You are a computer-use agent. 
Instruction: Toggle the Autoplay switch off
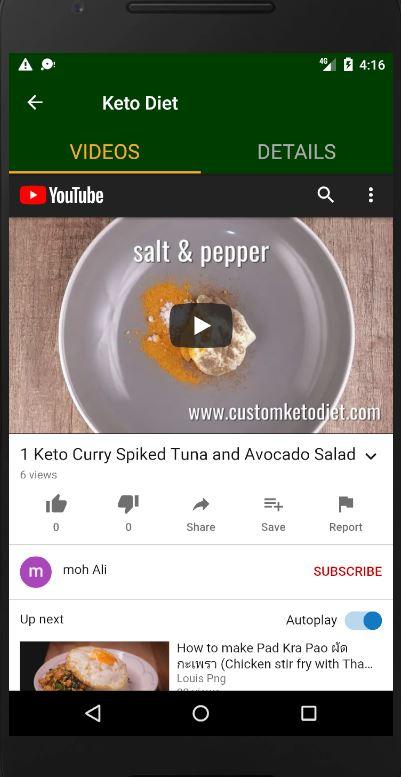coord(364,620)
